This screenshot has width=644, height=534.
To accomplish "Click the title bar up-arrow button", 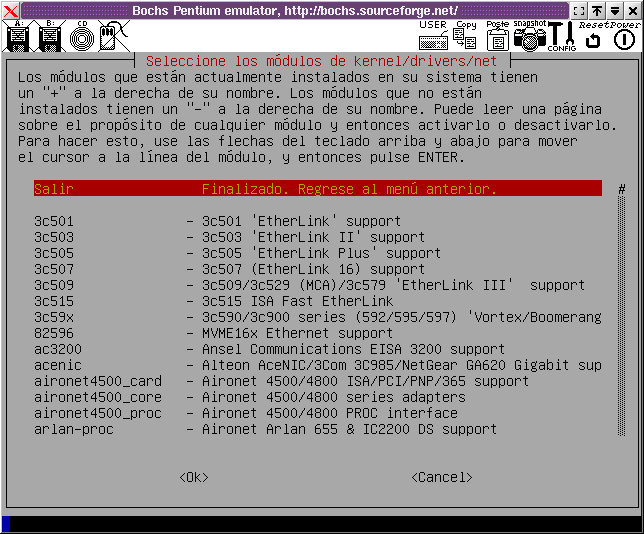I will [597, 11].
